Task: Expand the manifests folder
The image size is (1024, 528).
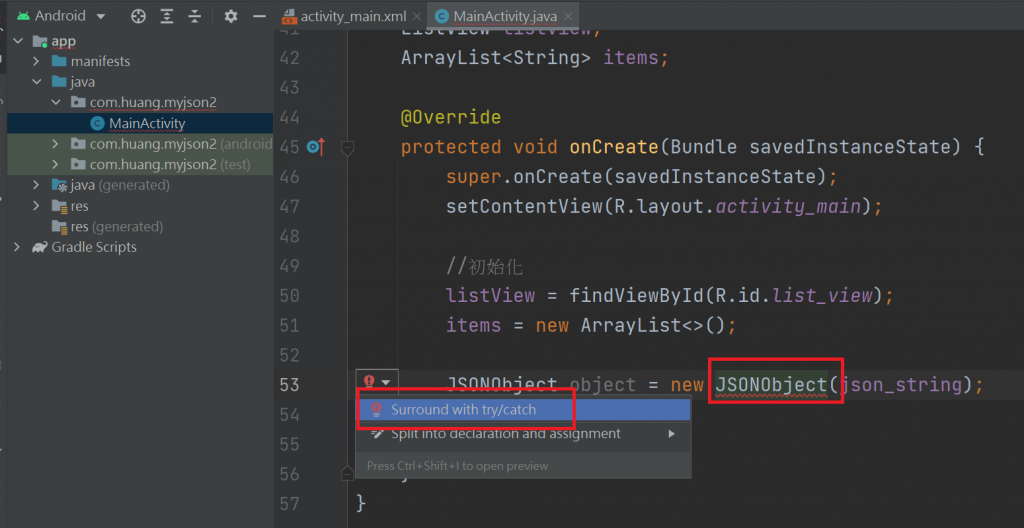Action: point(37,61)
